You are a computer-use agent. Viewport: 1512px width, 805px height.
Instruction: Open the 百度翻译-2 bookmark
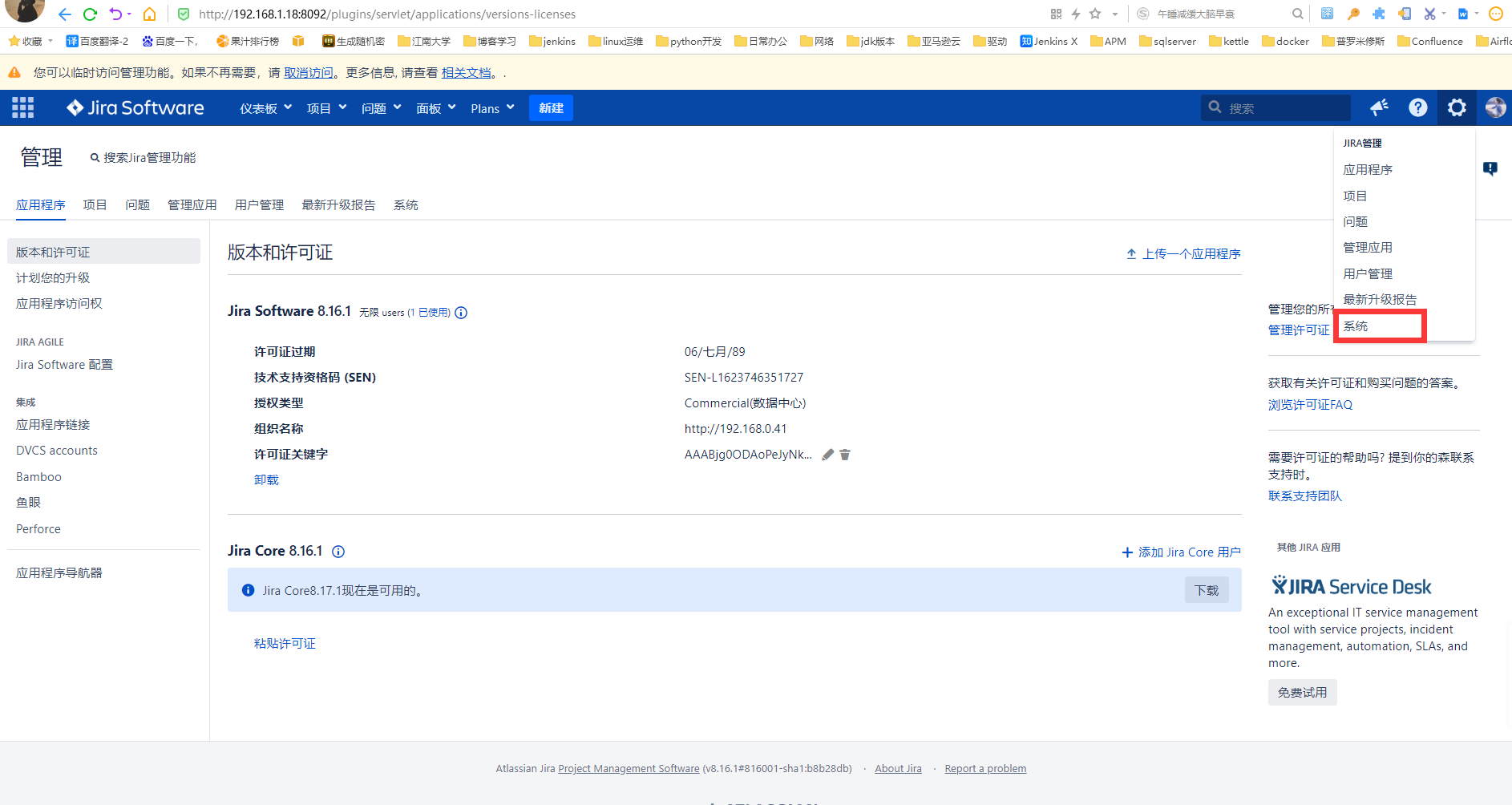[x=97, y=41]
